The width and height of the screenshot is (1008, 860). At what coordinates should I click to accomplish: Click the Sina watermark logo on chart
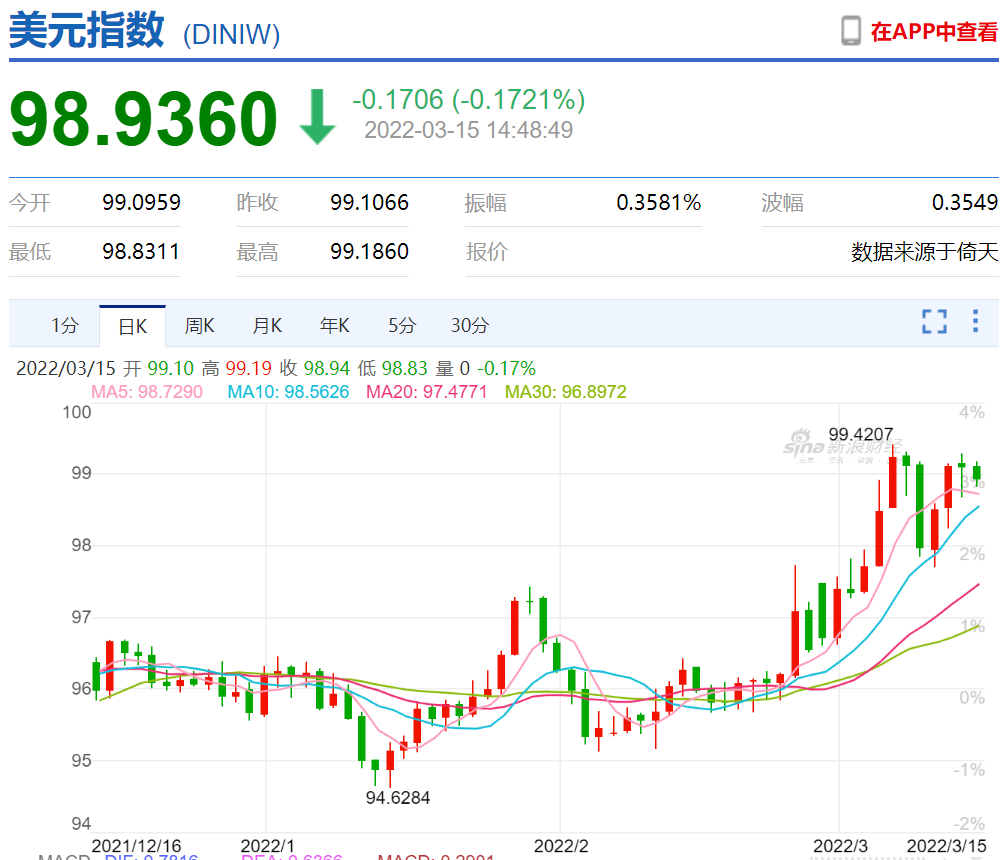(x=842, y=448)
